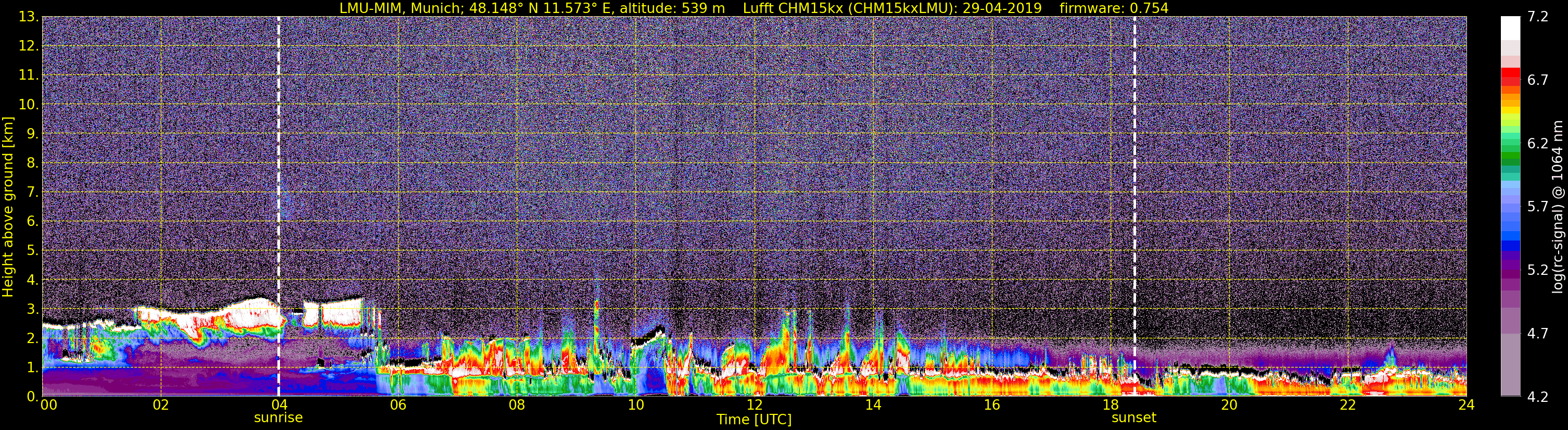Click the 'firmware: 0.754' text
This screenshot has height=430, width=1568.
click(x=1114, y=8)
